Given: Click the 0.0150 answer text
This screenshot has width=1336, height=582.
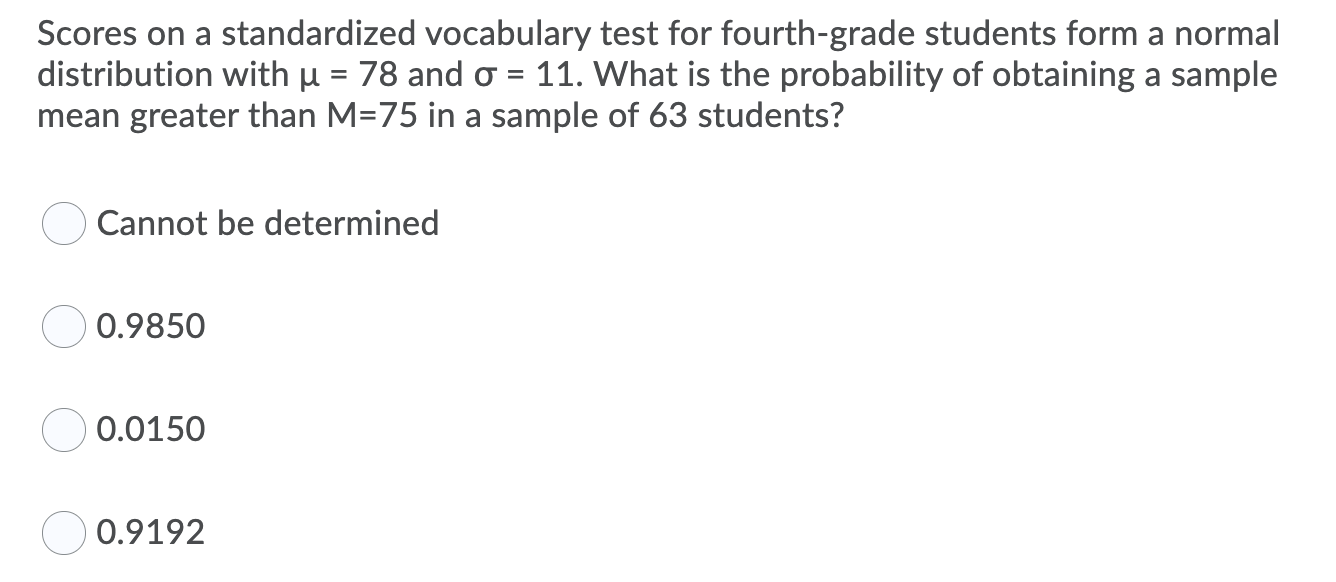Looking at the screenshot, I should [x=150, y=430].
